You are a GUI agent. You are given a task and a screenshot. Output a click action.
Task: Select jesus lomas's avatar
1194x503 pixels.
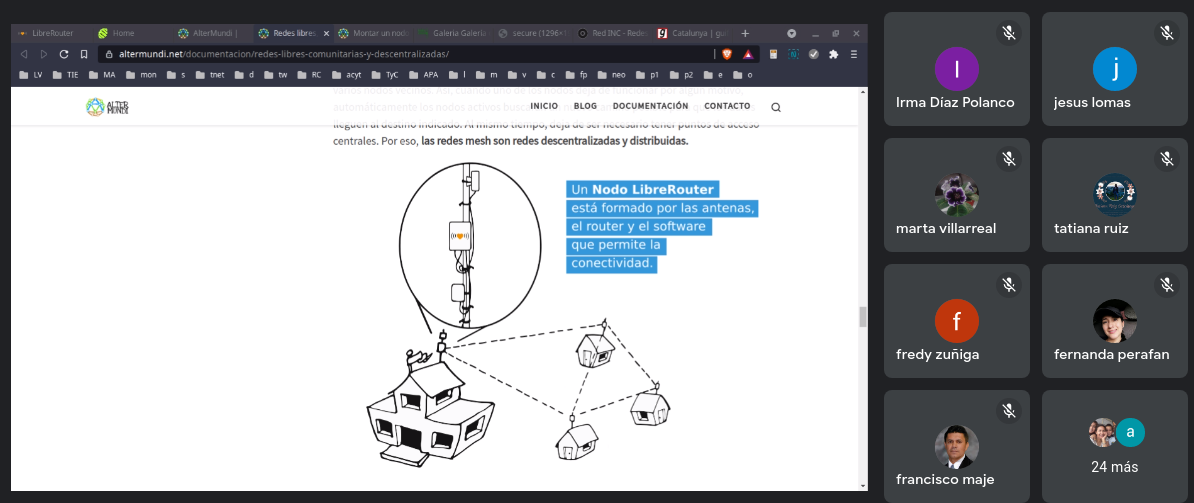click(x=1115, y=69)
